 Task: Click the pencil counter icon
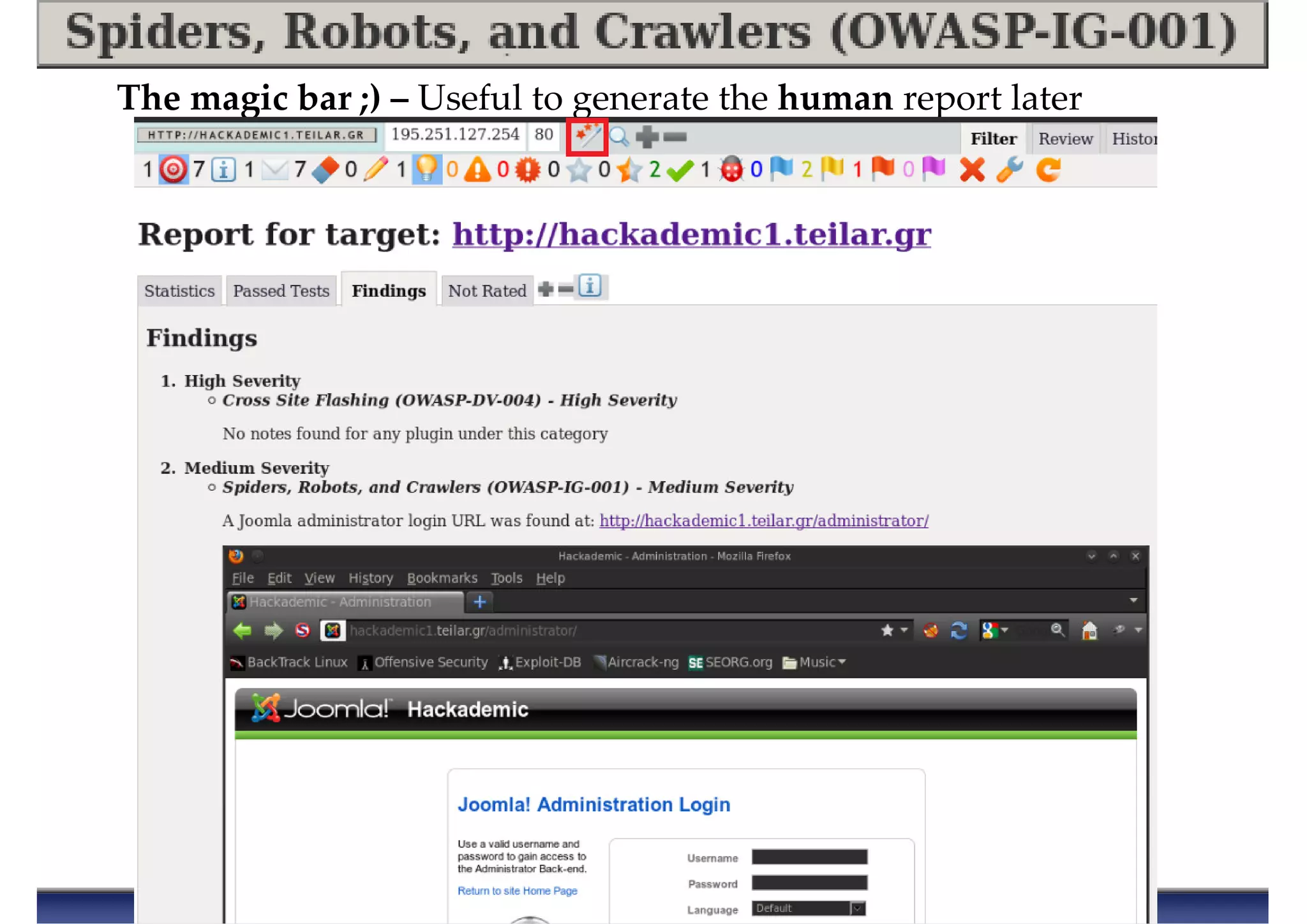click(x=376, y=170)
